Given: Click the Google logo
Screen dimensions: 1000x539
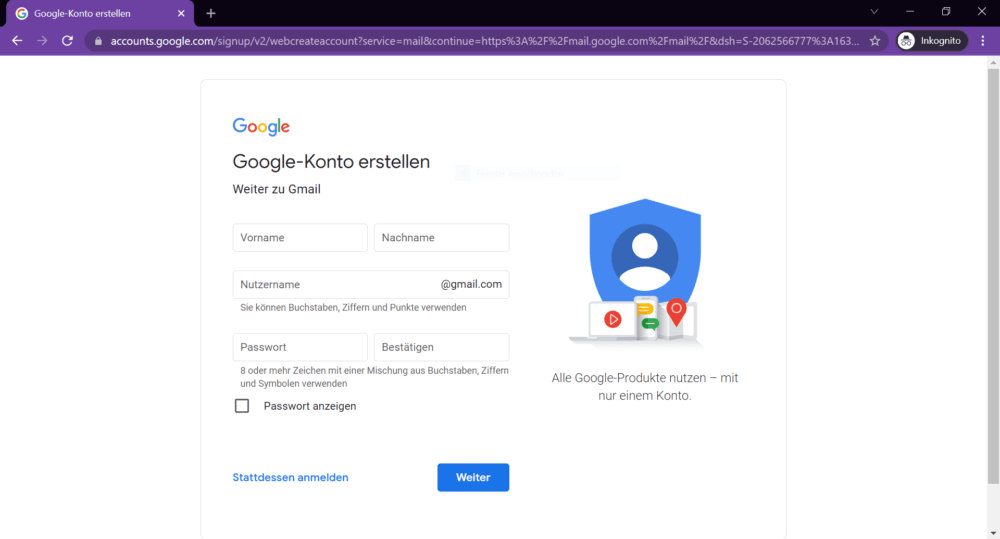Looking at the screenshot, I should [x=261, y=126].
